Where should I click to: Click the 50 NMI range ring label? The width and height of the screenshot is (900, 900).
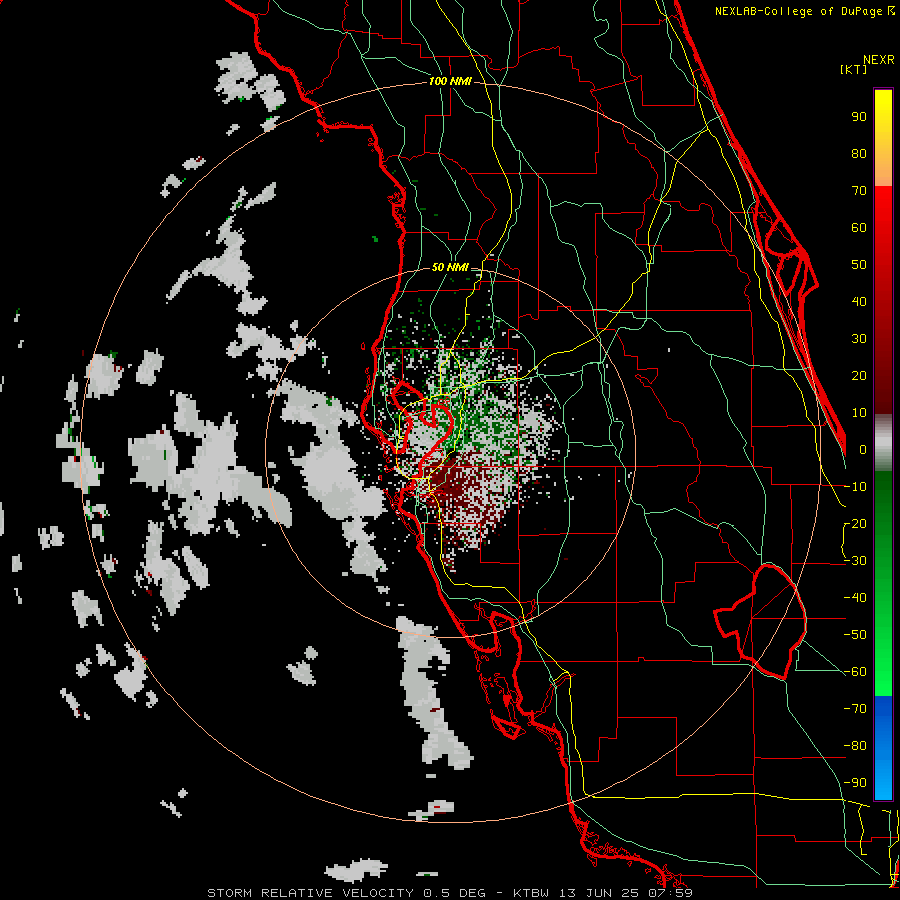click(x=450, y=267)
